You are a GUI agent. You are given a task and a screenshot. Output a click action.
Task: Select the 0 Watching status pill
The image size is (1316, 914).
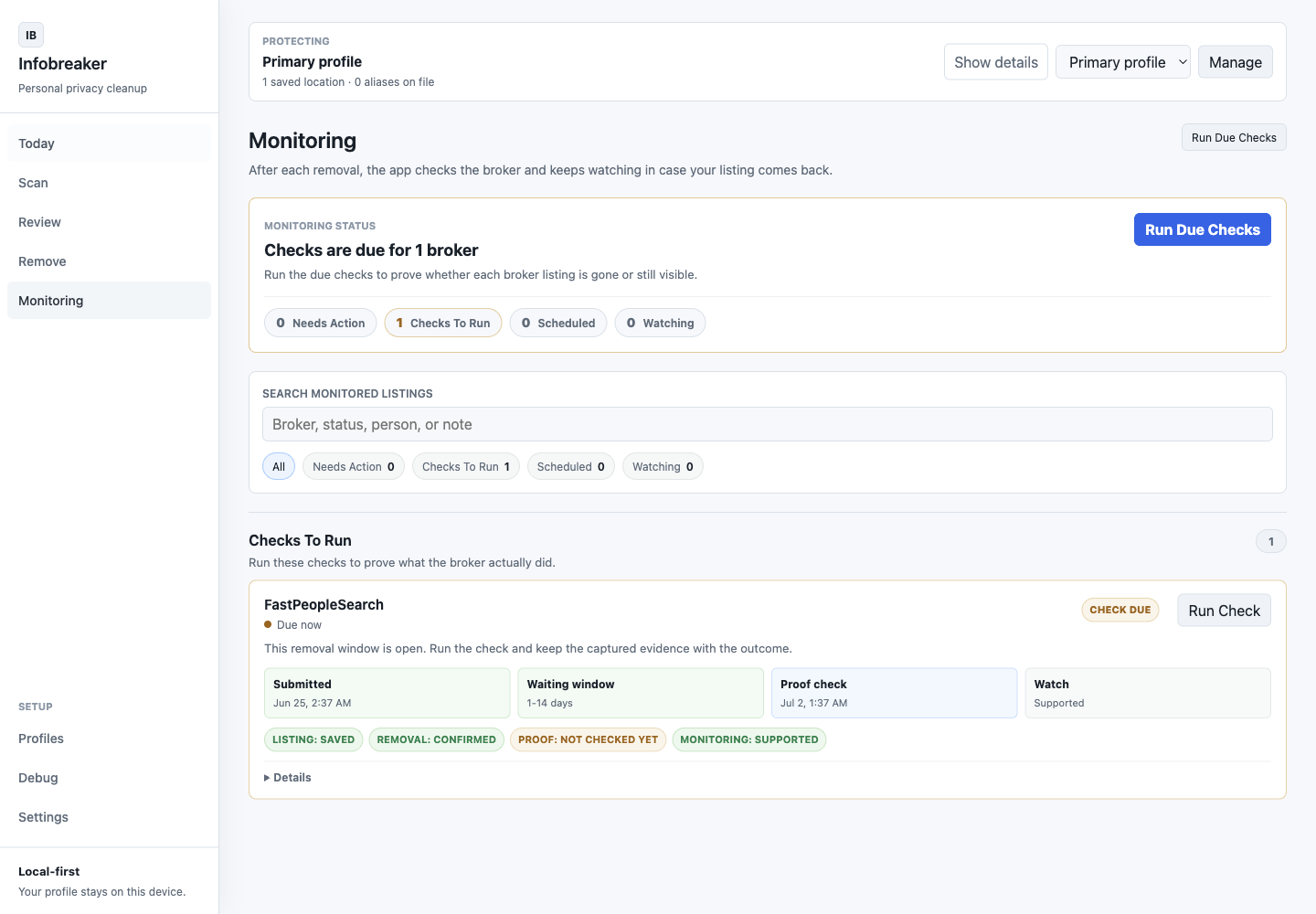point(661,323)
